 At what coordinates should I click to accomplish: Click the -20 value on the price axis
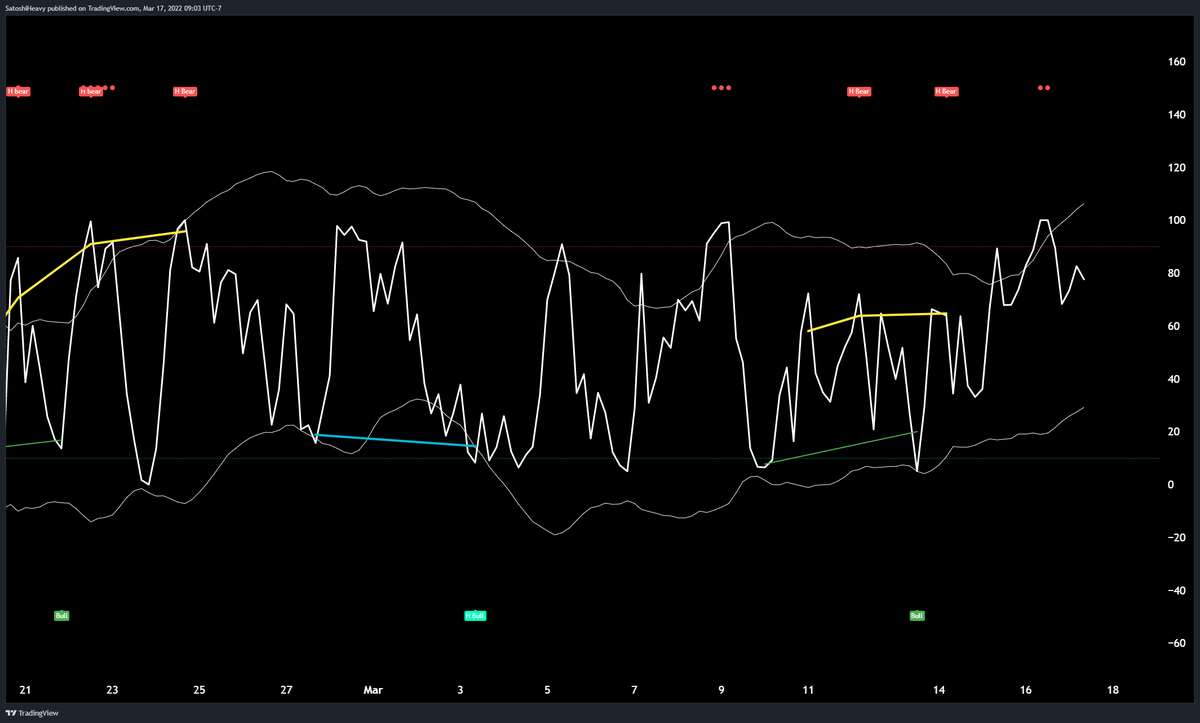tap(1177, 538)
